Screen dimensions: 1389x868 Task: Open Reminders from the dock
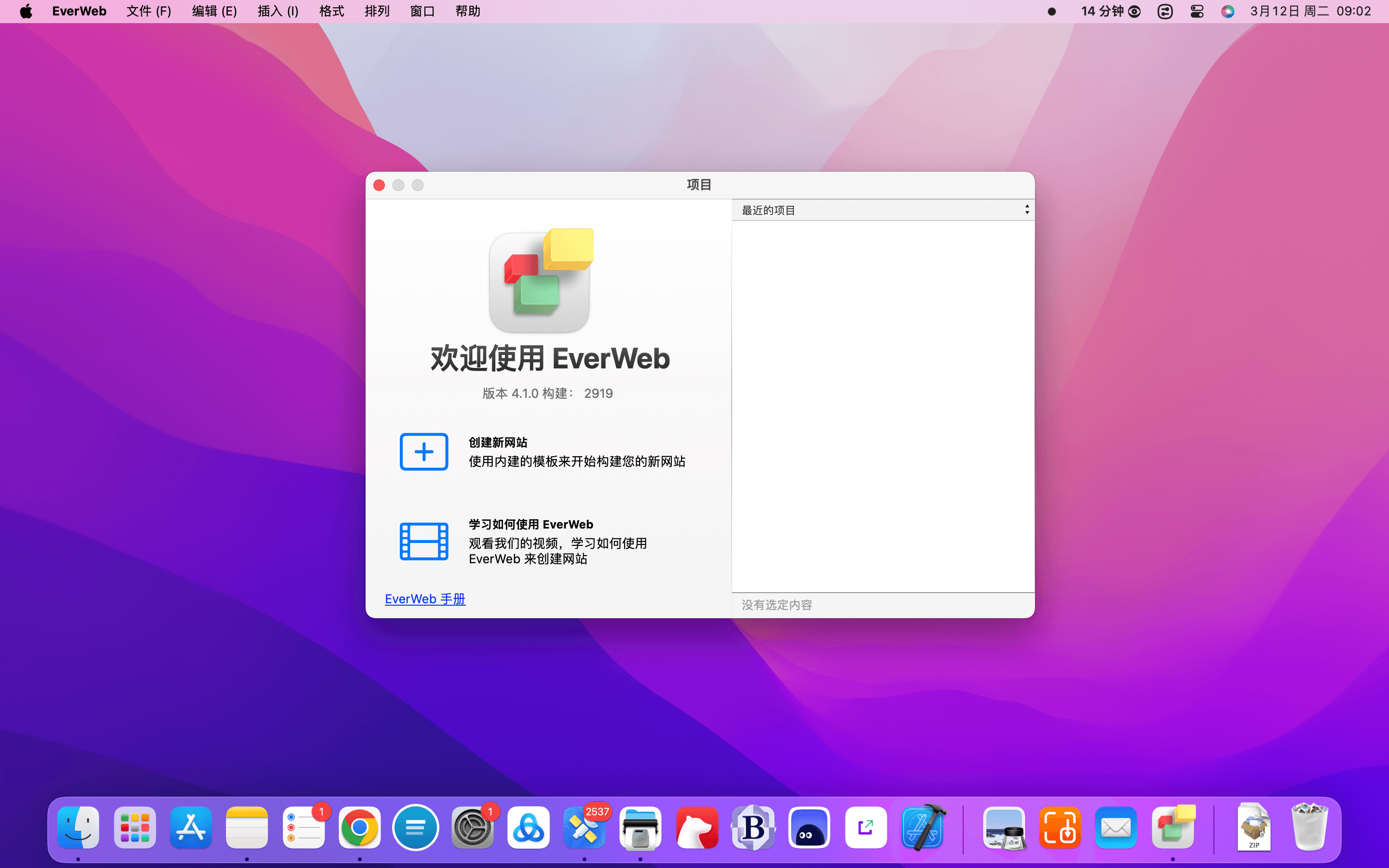(x=303, y=827)
